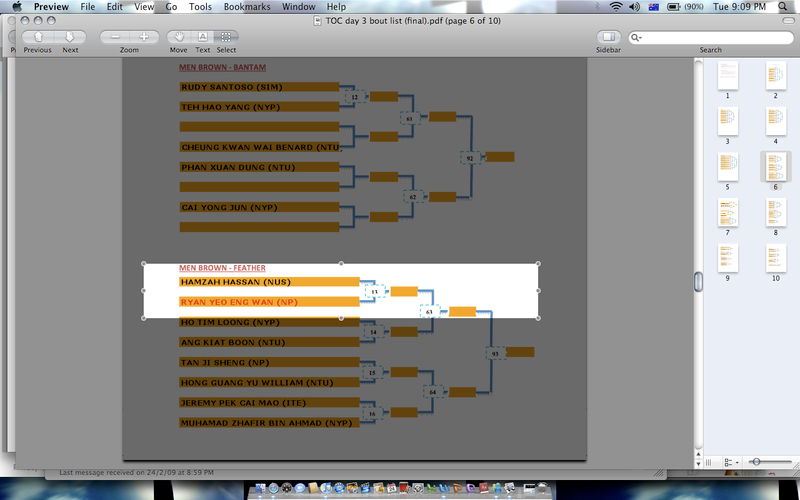Zoom out with the minus button
The image size is (800, 500).
(x=116, y=37)
